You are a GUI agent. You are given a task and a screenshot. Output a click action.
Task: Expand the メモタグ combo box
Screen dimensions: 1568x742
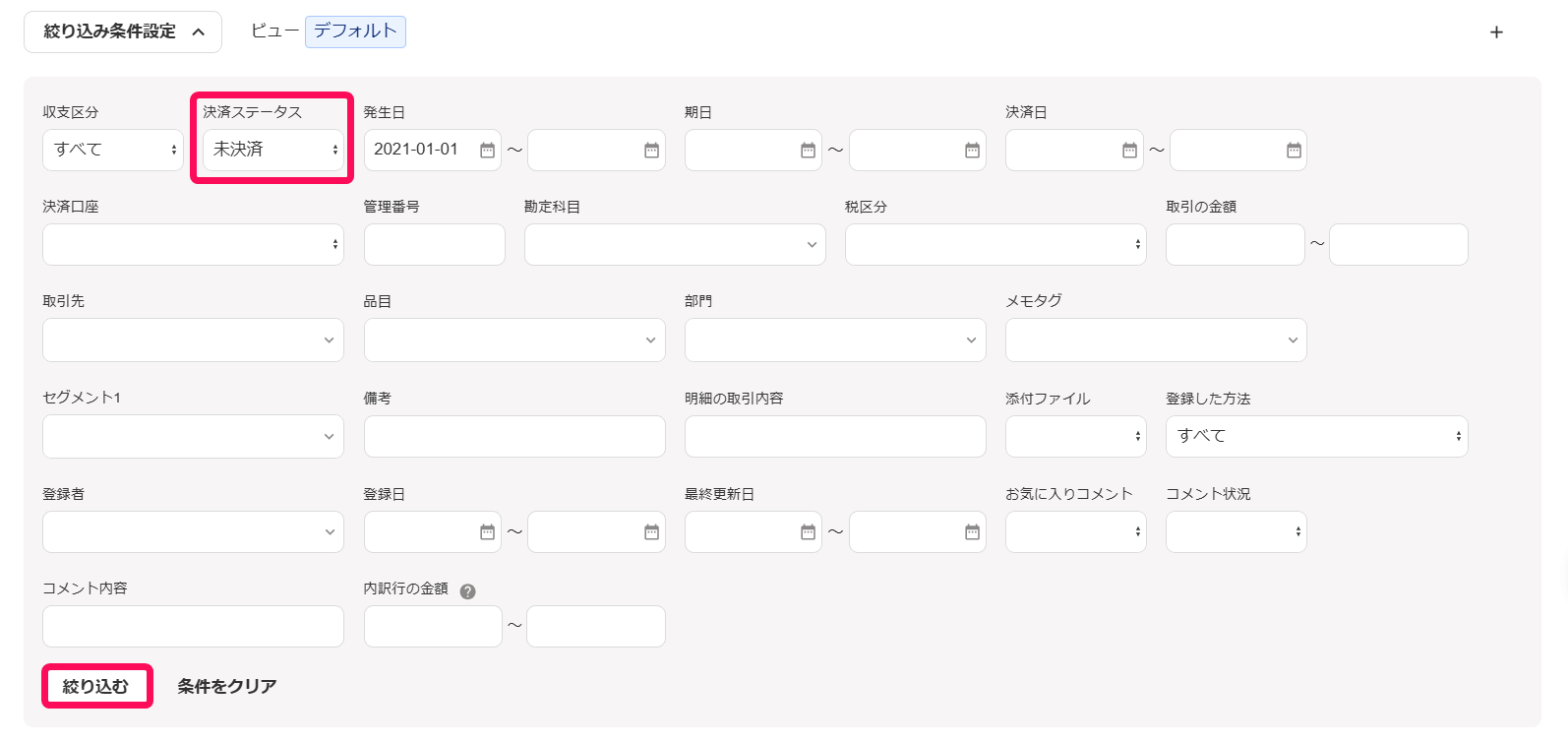click(x=1156, y=340)
